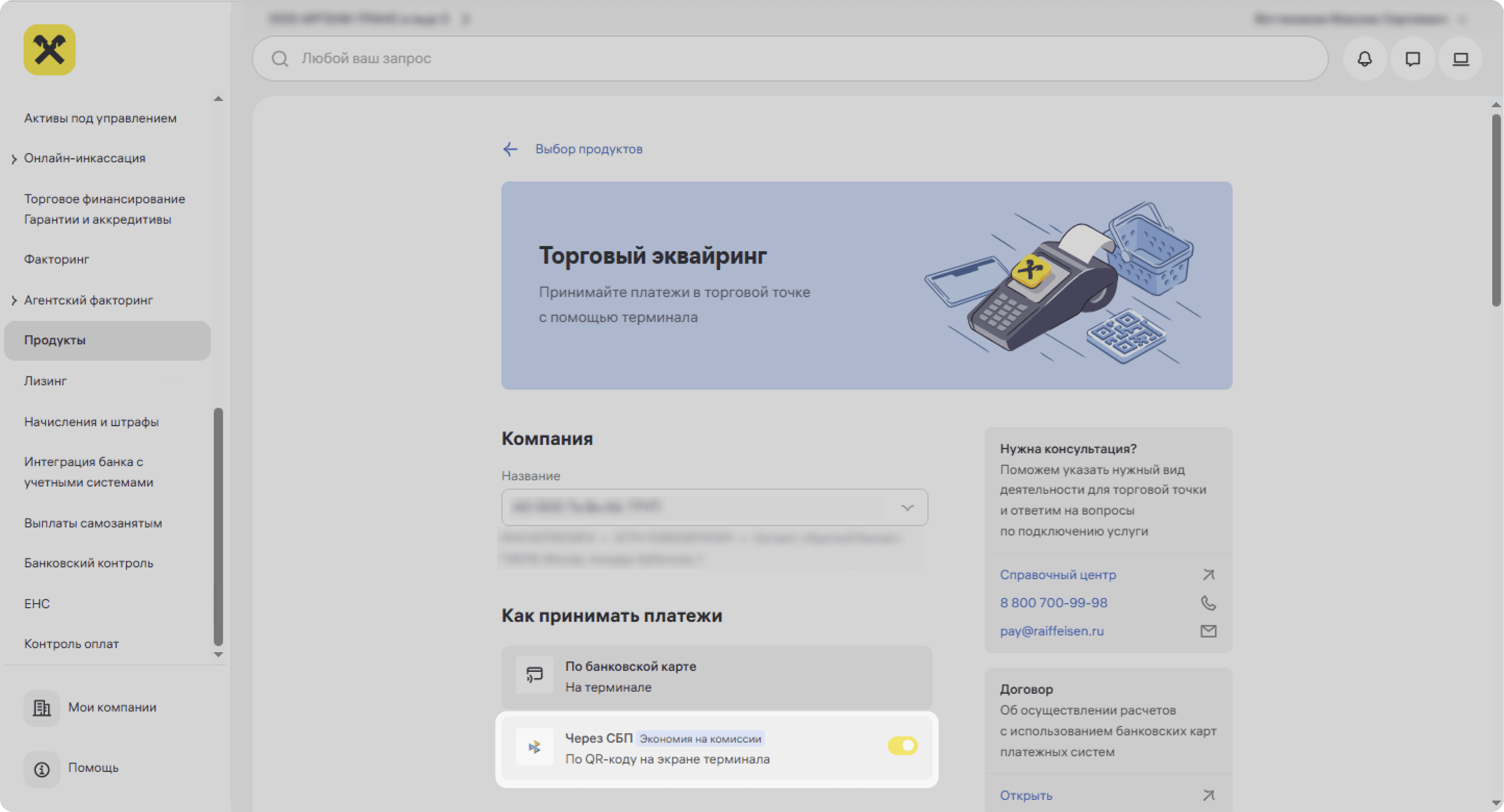Open the Справочный центр link
Screen dimensions: 1504x812
click(x=1057, y=575)
